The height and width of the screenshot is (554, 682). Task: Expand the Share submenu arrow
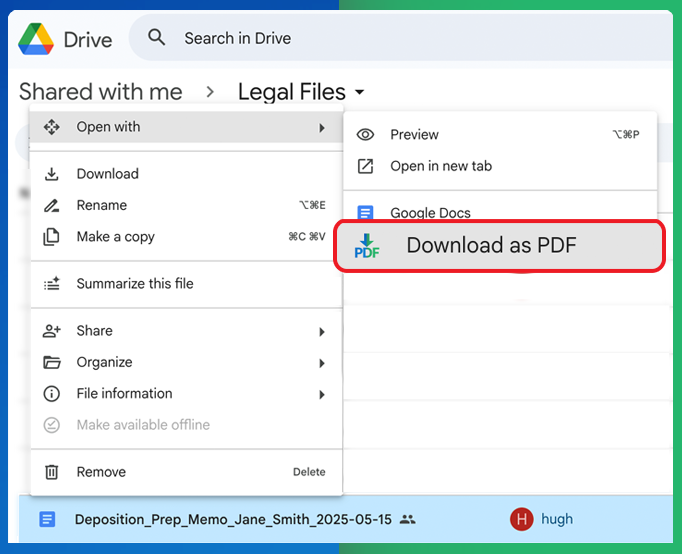pyautogui.click(x=322, y=331)
